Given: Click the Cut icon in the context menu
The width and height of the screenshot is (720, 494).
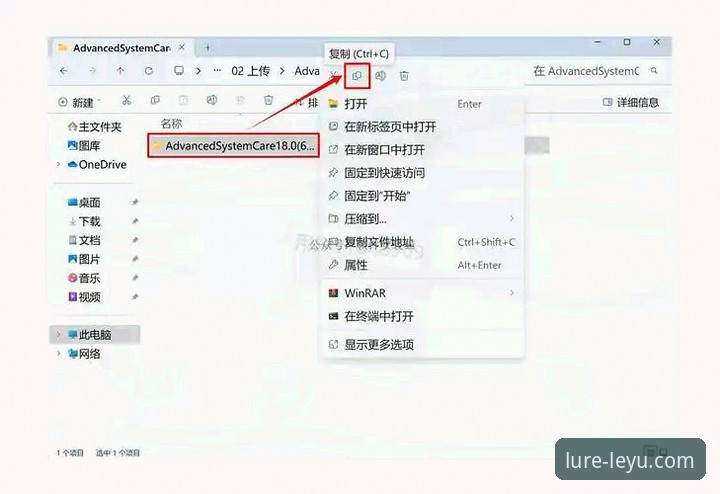Looking at the screenshot, I should tap(334, 75).
